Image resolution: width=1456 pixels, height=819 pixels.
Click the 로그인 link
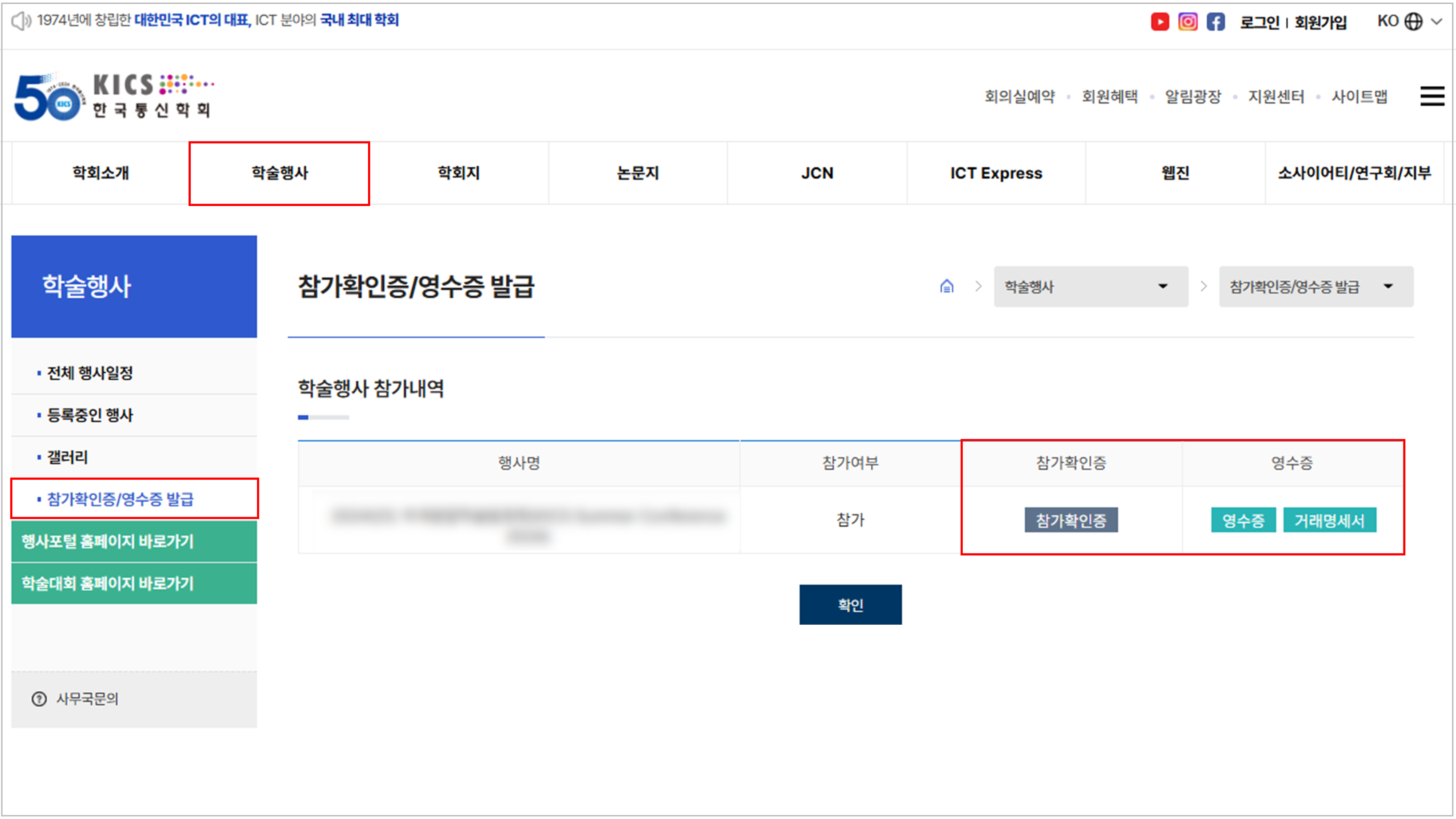(1259, 23)
